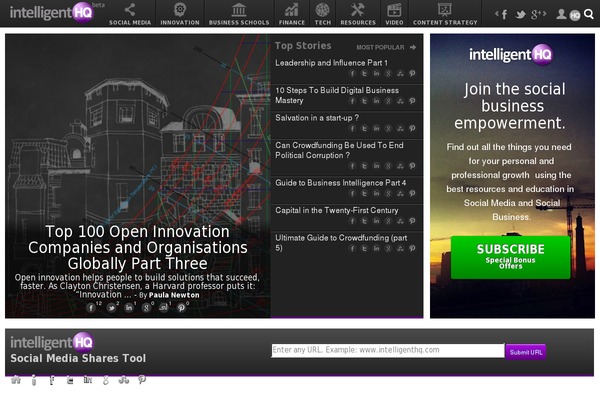Open the Video nav section
This screenshot has width=600, height=400.
pyautogui.click(x=394, y=14)
